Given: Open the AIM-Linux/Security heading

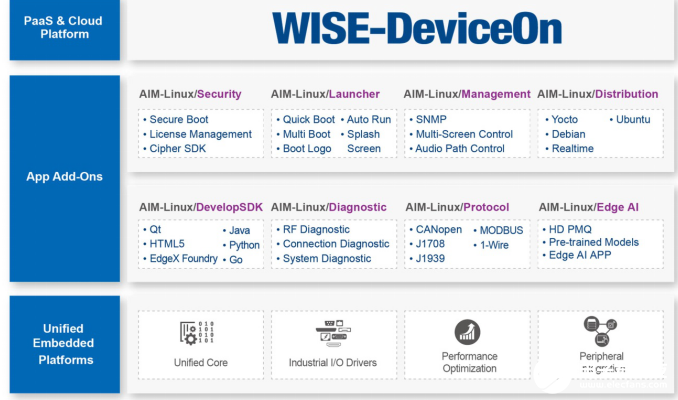Looking at the screenshot, I should point(190,94).
